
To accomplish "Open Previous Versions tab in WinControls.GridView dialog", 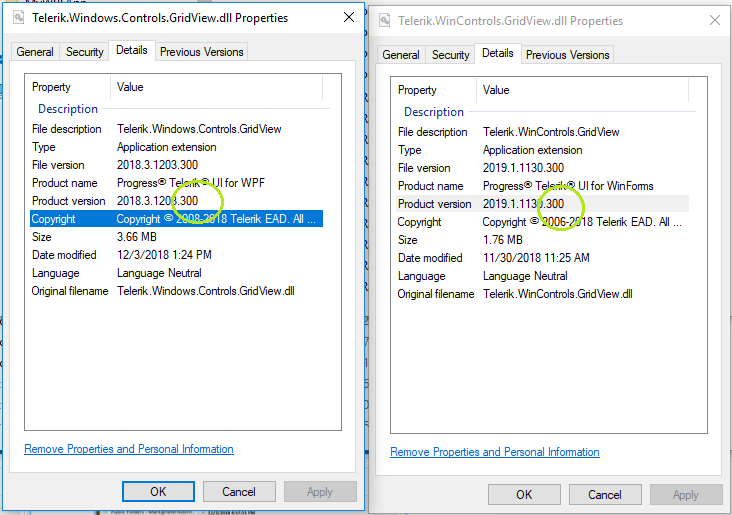I will click(568, 55).
